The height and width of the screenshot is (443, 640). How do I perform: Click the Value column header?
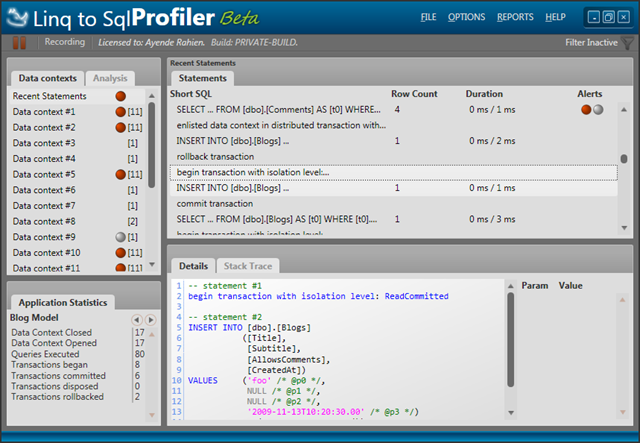point(571,286)
